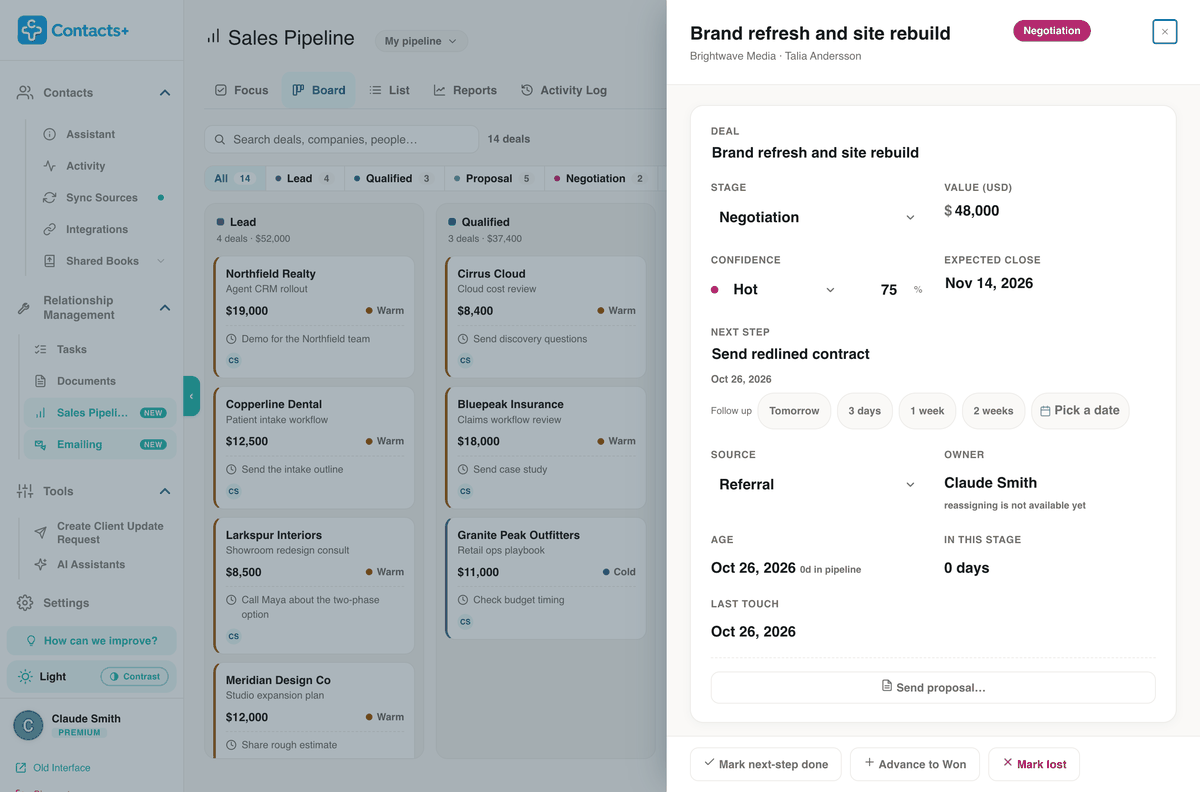
Task: Switch to the List tab
Action: point(389,90)
